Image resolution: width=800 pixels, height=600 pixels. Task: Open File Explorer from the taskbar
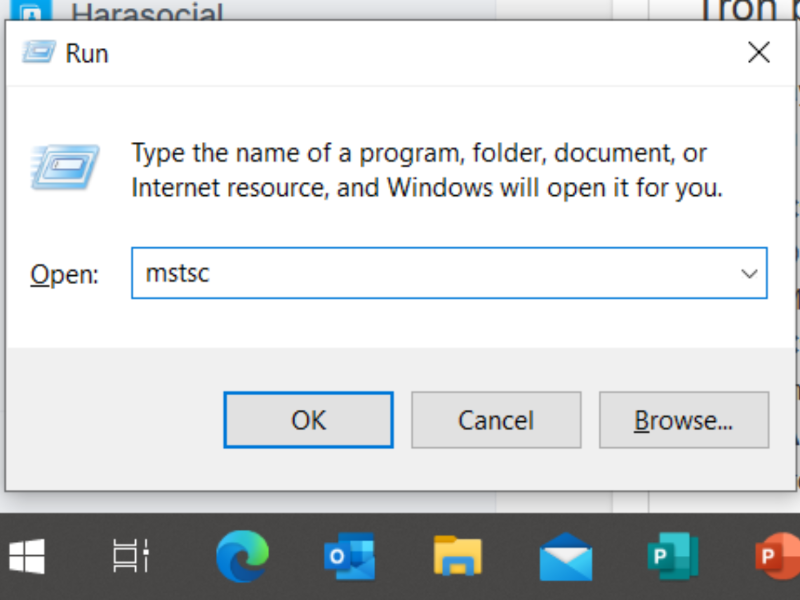tap(457, 556)
